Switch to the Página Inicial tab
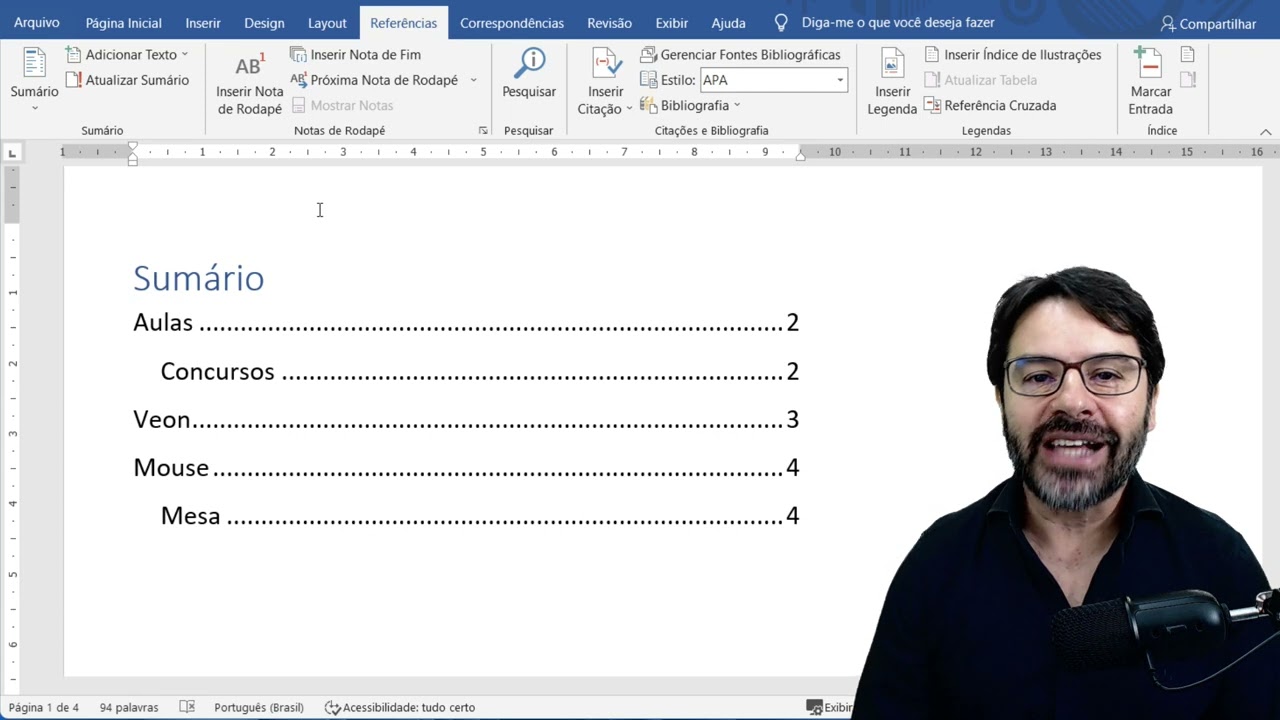This screenshot has height=720, width=1280. (124, 23)
